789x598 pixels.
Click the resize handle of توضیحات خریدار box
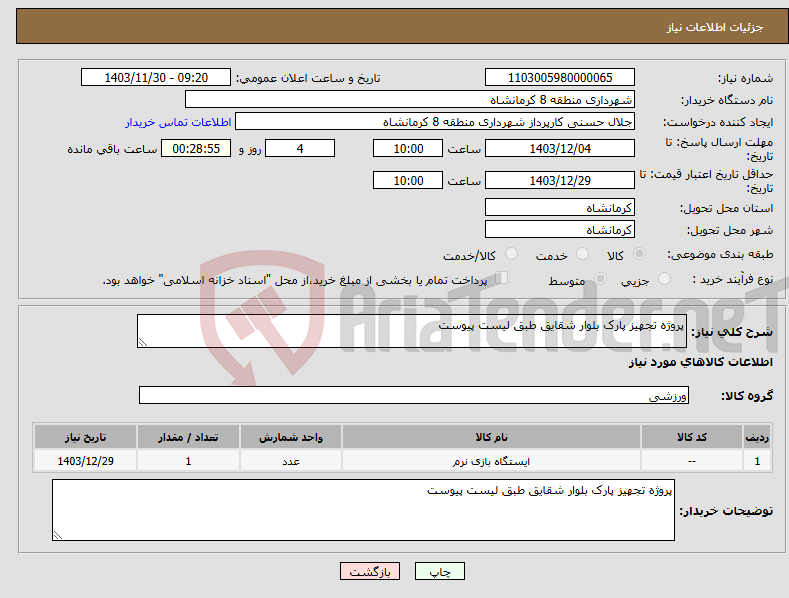[58, 536]
